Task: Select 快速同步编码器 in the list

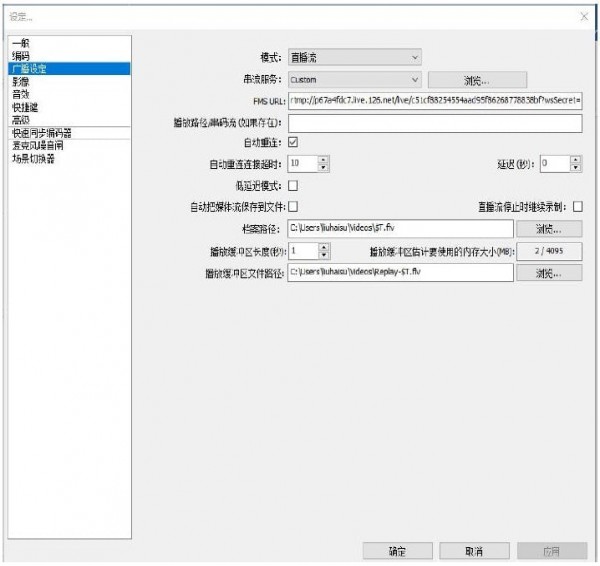Action: pos(69,133)
